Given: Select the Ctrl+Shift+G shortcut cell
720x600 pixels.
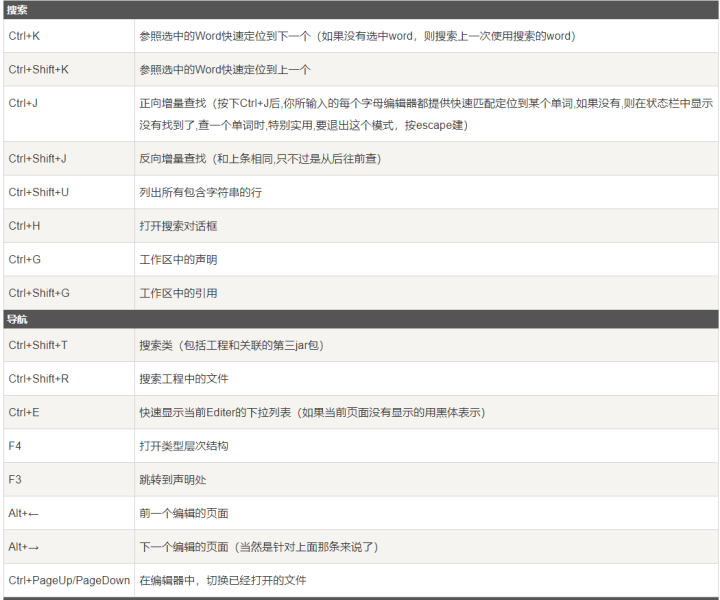Looking at the screenshot, I should (x=69, y=293).
